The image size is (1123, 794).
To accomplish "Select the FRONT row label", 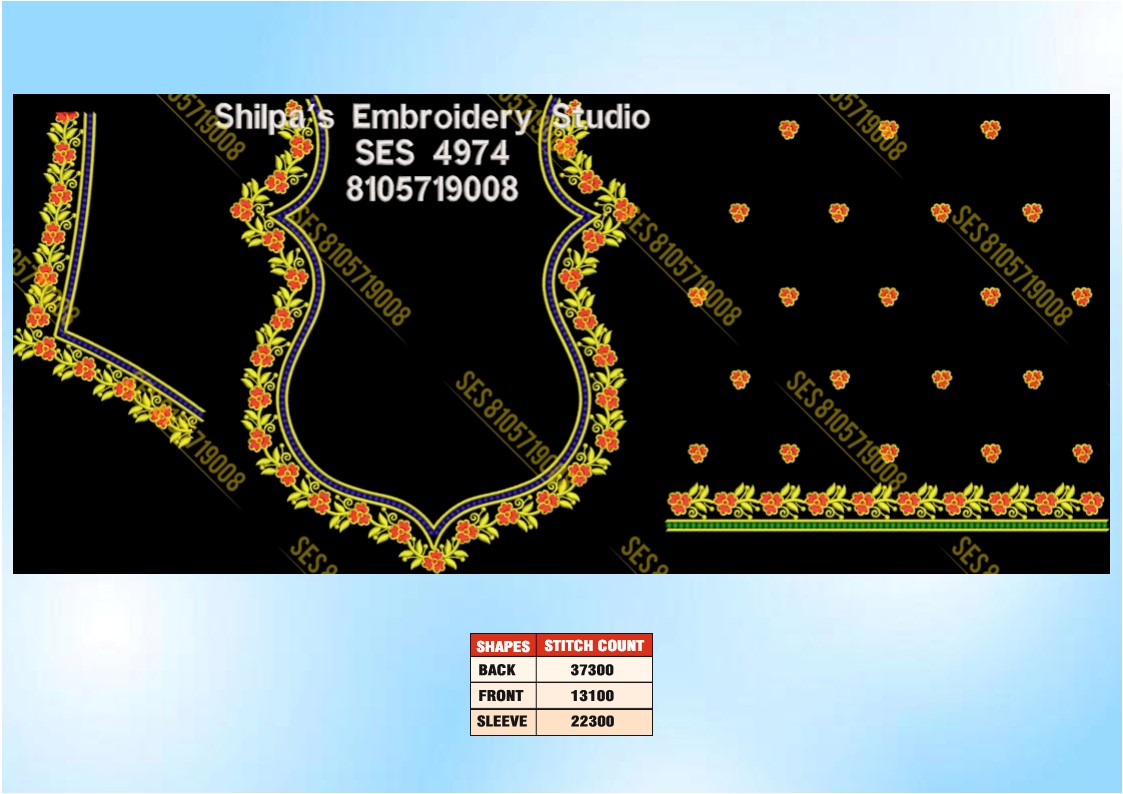I will pyautogui.click(x=501, y=696).
